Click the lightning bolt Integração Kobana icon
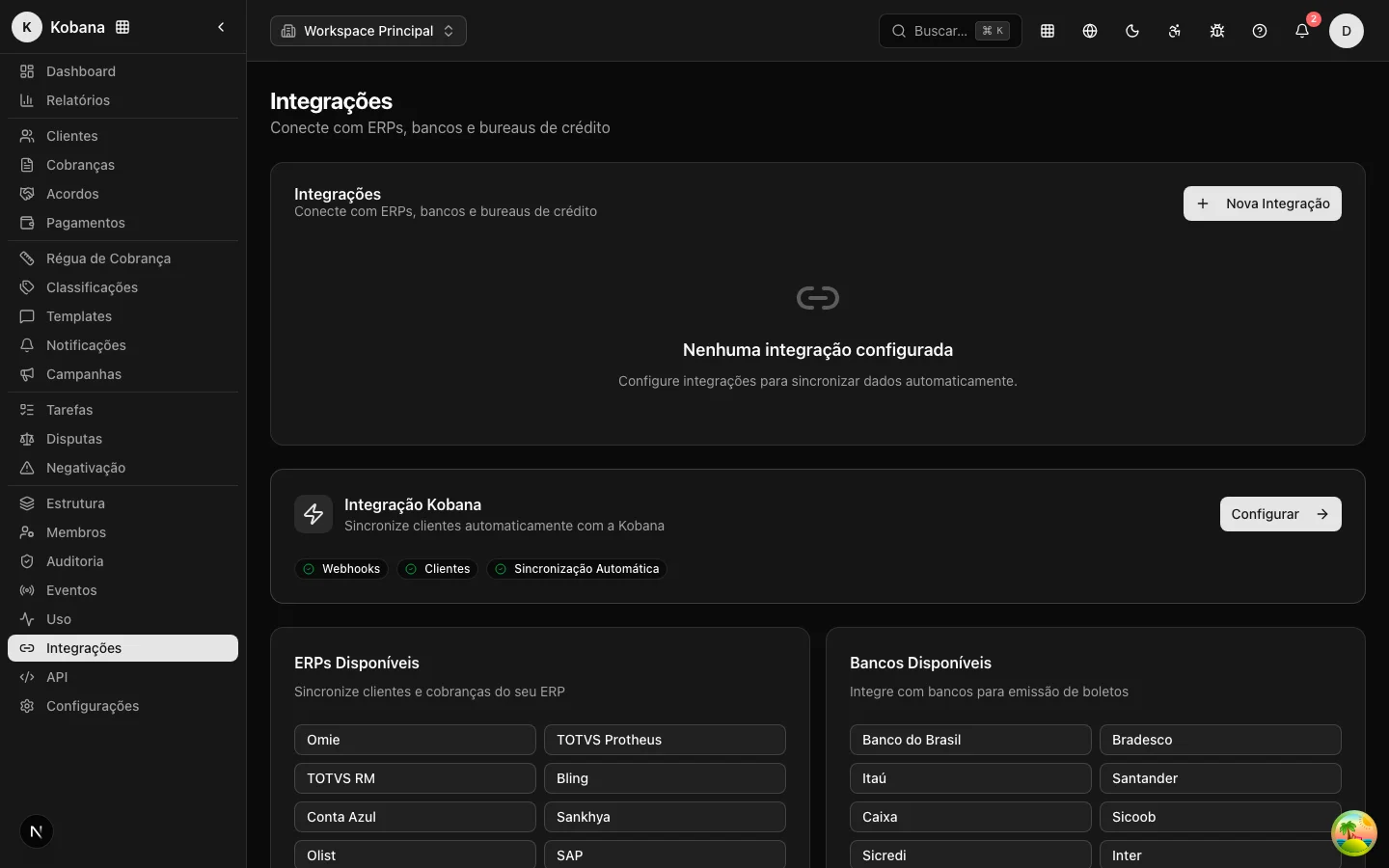 point(313,514)
